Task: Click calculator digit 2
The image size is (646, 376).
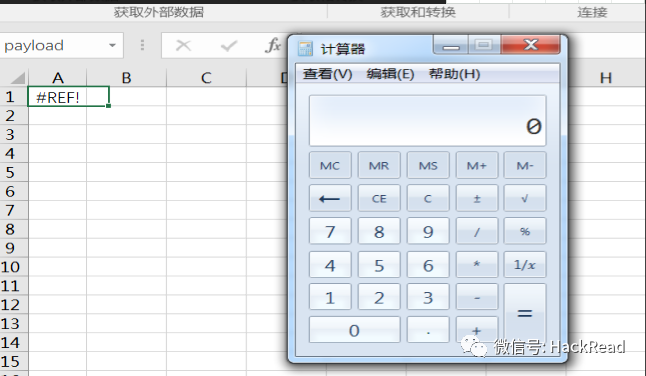Action: pyautogui.click(x=379, y=297)
